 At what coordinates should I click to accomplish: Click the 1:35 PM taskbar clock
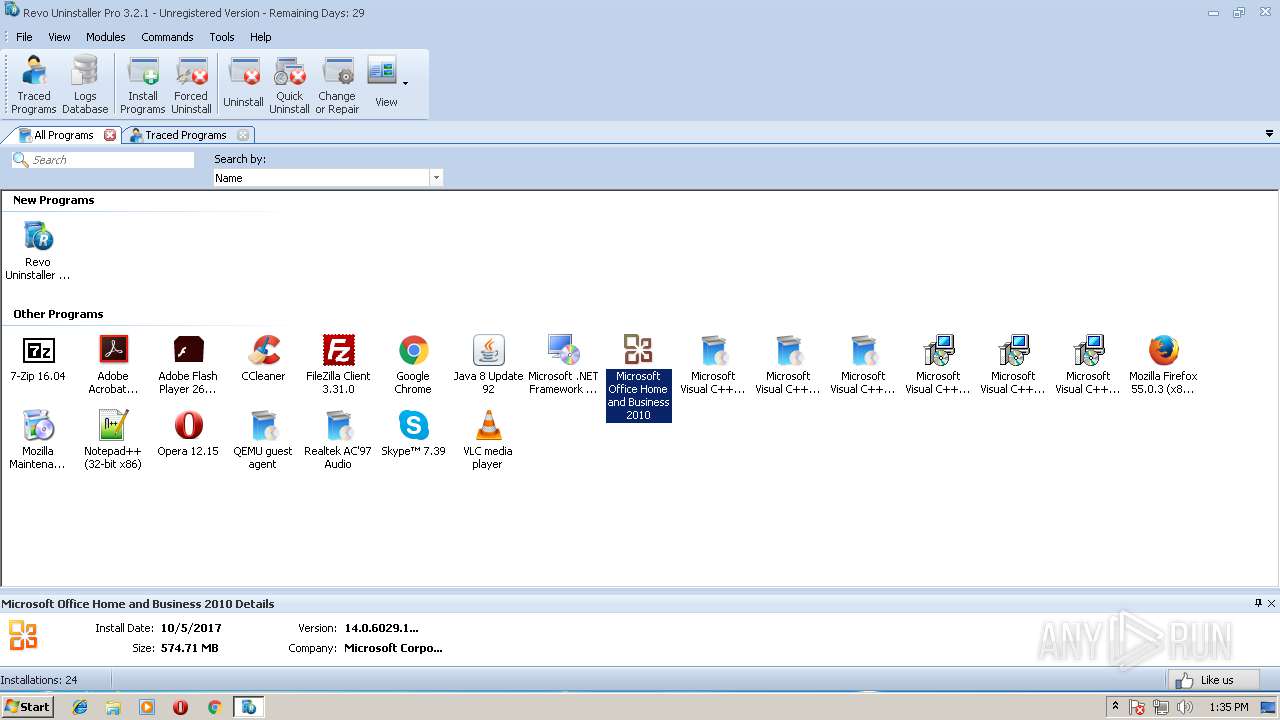pyautogui.click(x=1228, y=707)
